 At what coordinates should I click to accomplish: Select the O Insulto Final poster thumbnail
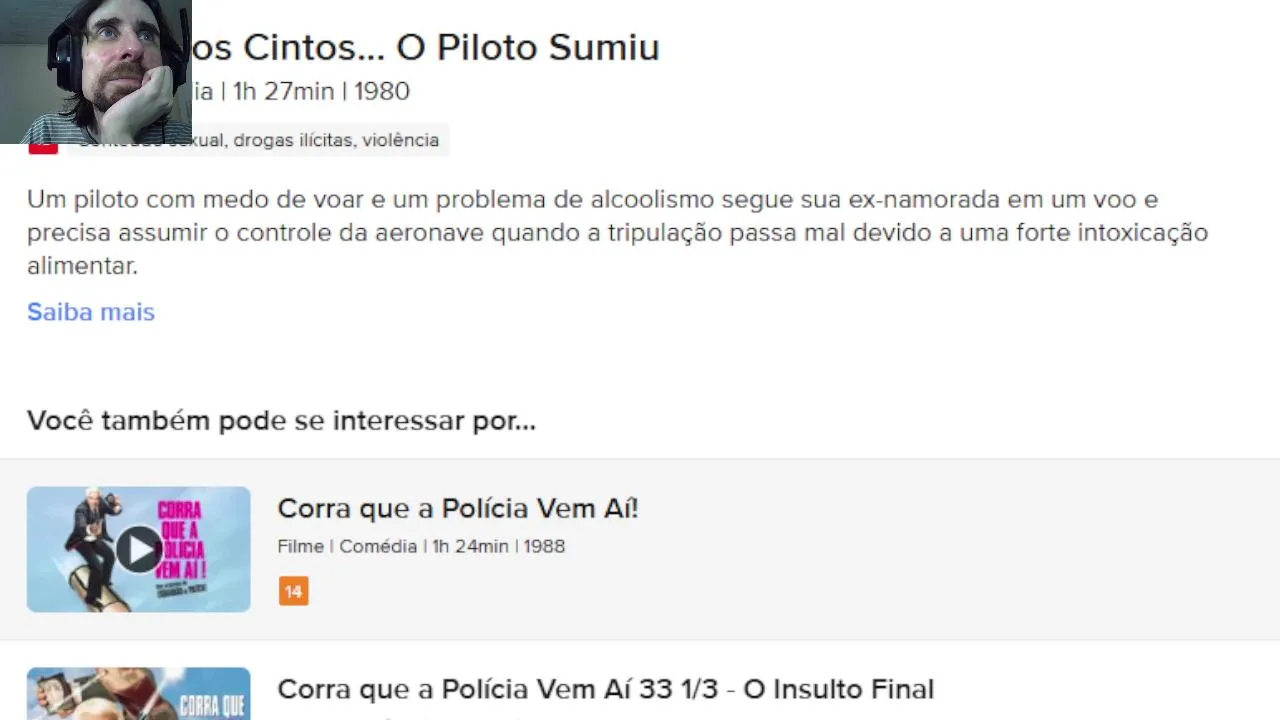[x=138, y=694]
